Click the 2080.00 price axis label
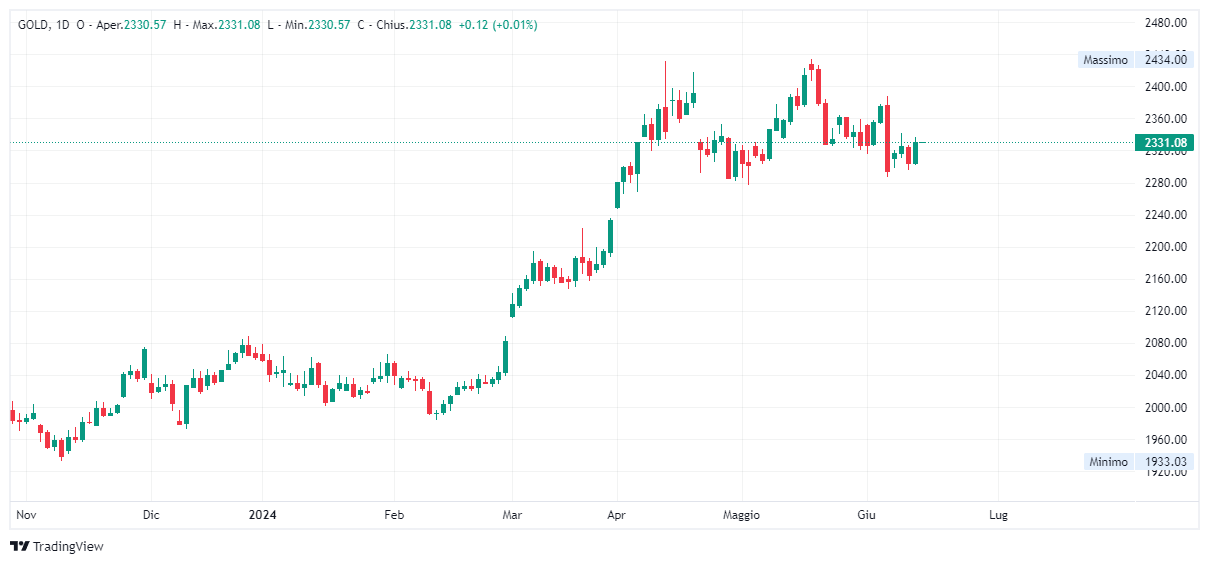The height and width of the screenshot is (564, 1209). 1166,343
